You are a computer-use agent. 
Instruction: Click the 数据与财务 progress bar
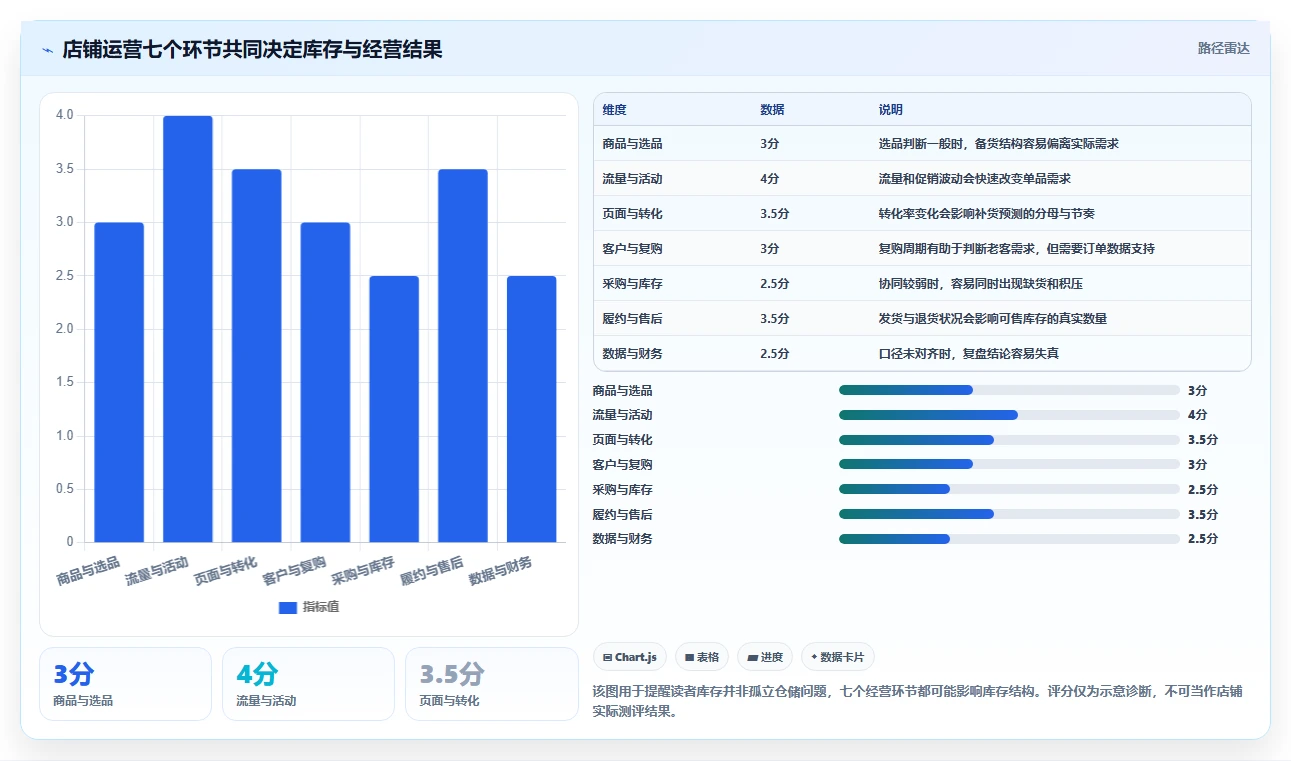tap(1010, 539)
